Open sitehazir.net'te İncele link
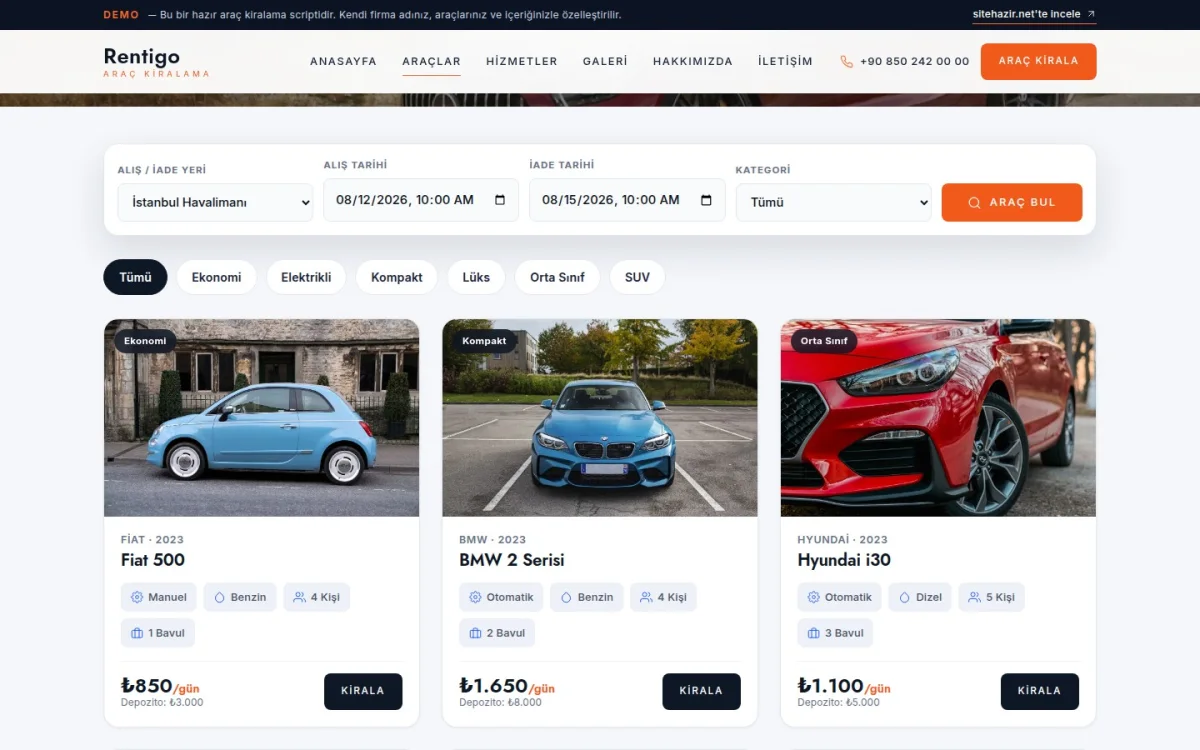 1034,15
